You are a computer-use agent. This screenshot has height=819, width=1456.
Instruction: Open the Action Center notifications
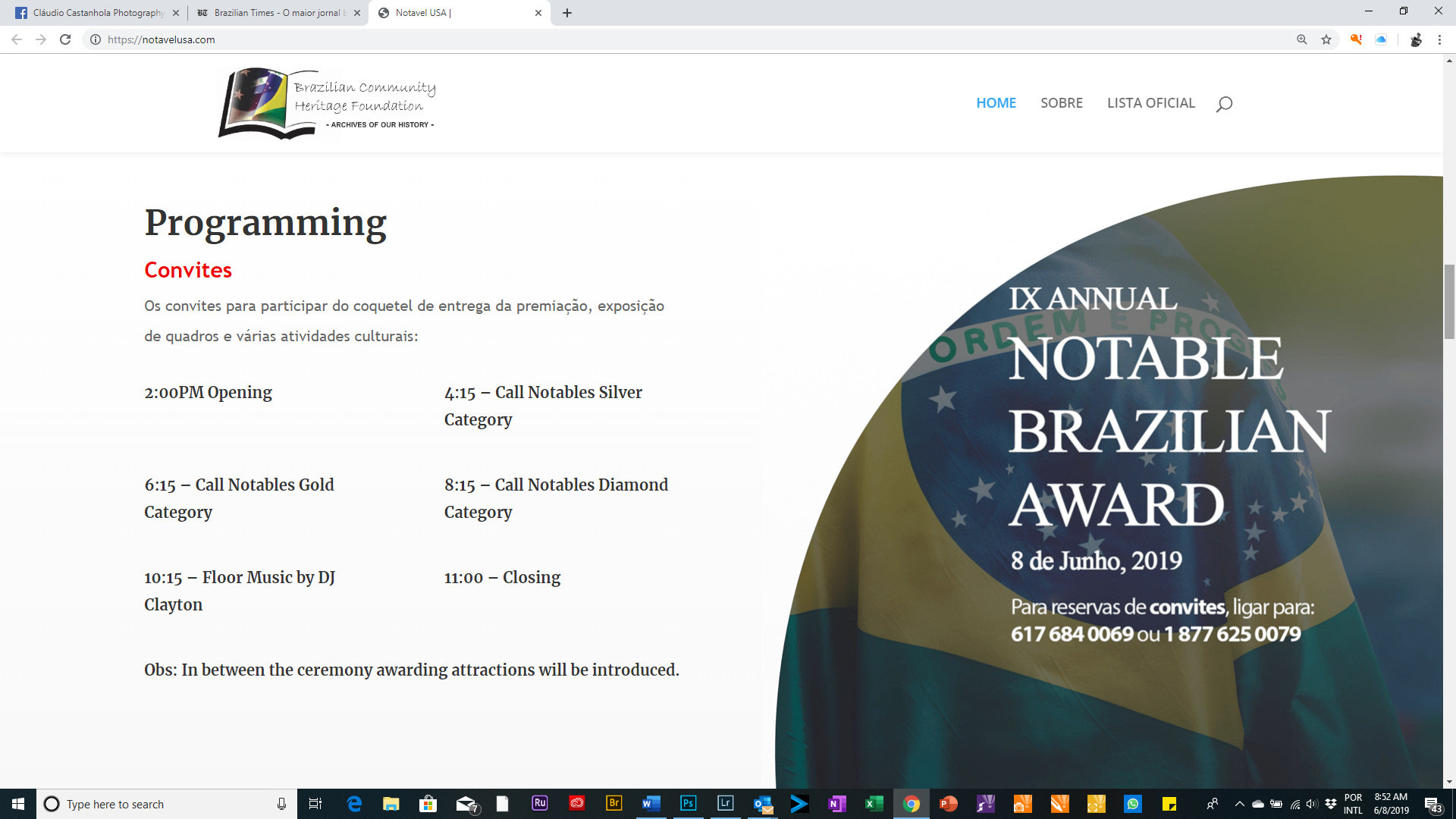(1432, 804)
